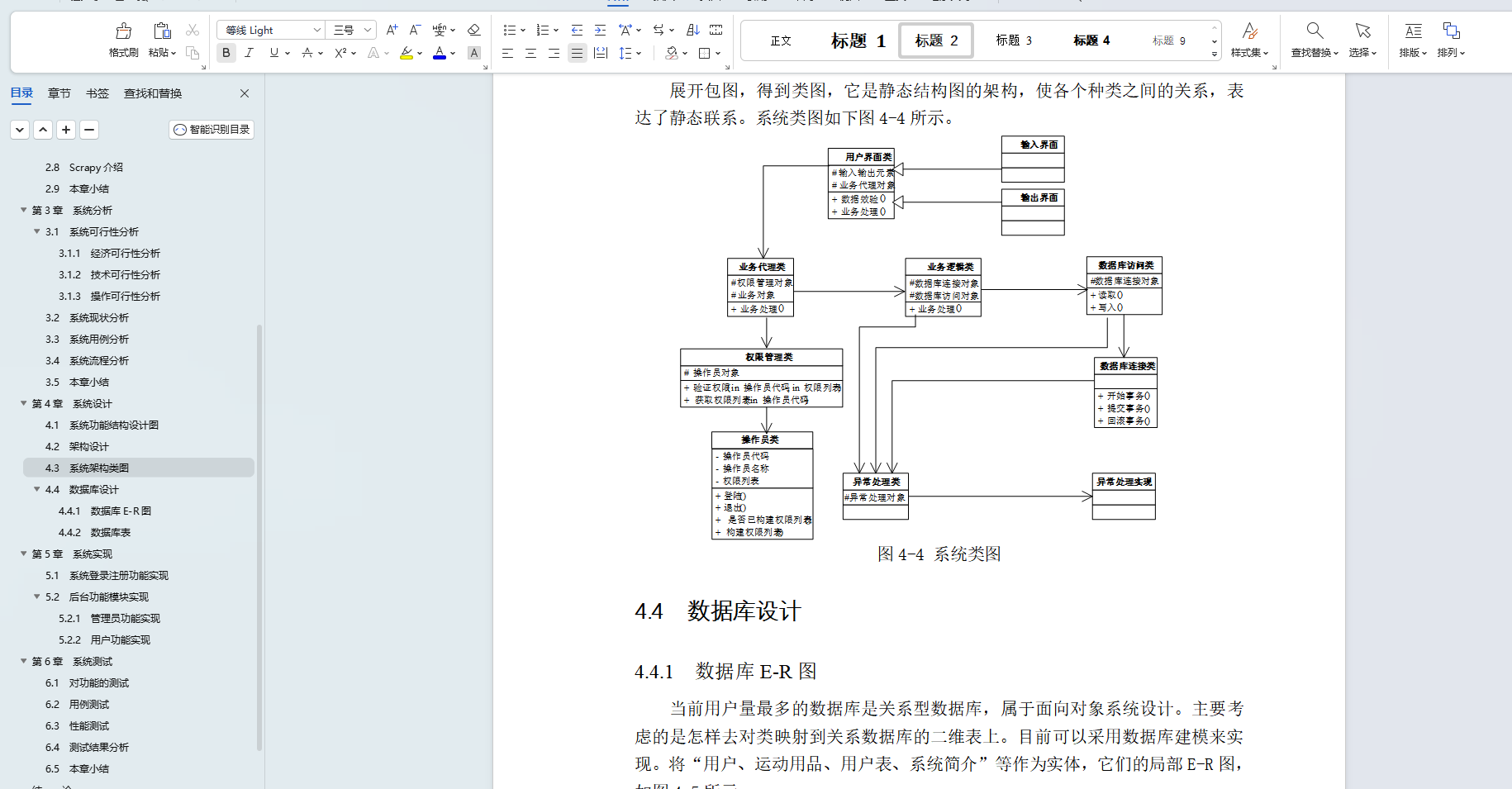1512x789 pixels.
Task: Increase font size with A+ icon
Action: (392, 30)
